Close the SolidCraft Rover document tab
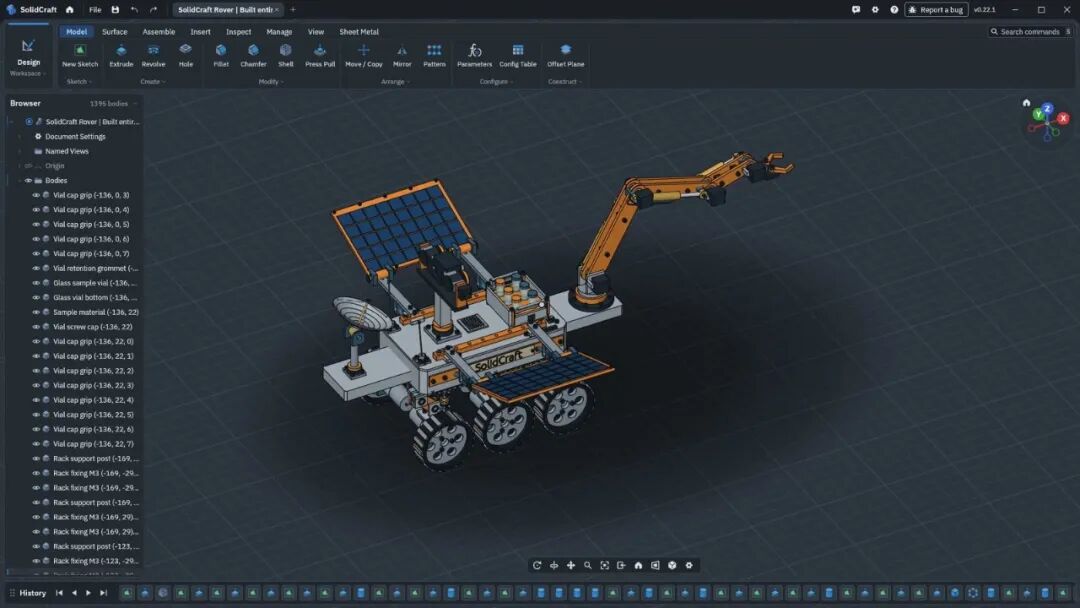This screenshot has height=608, width=1080. pos(277,10)
